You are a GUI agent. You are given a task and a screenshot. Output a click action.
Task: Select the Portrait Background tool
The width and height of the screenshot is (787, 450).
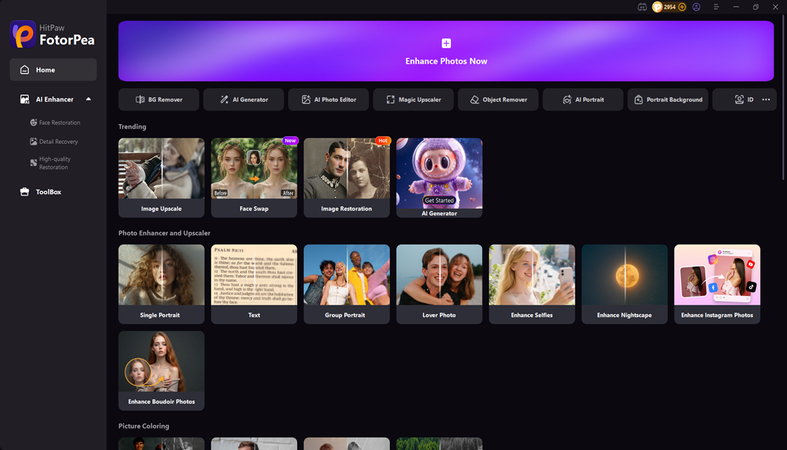pyautogui.click(x=668, y=99)
